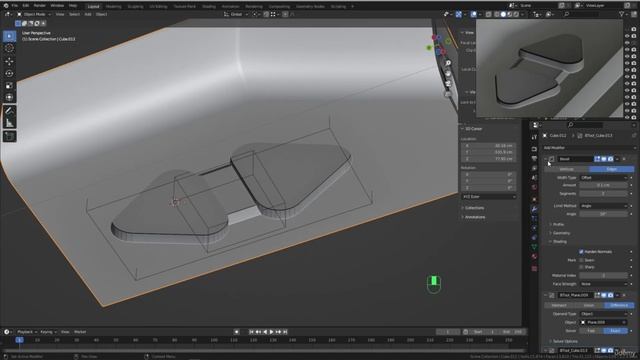Screen dimensions: 640x360
Task: Switch to the Modeling workspace tab
Action: pyautogui.click(x=113, y=7)
